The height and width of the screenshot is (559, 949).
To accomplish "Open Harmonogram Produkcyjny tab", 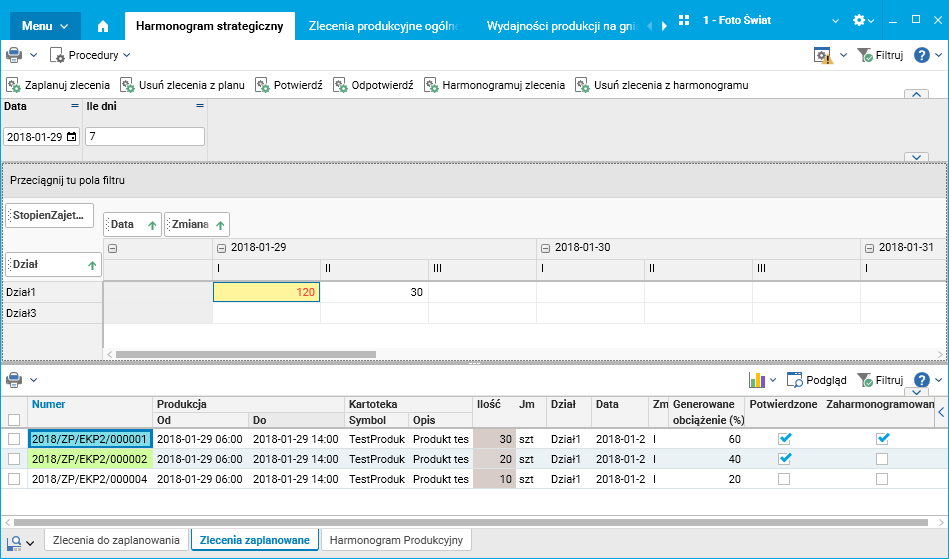I will pyautogui.click(x=396, y=540).
